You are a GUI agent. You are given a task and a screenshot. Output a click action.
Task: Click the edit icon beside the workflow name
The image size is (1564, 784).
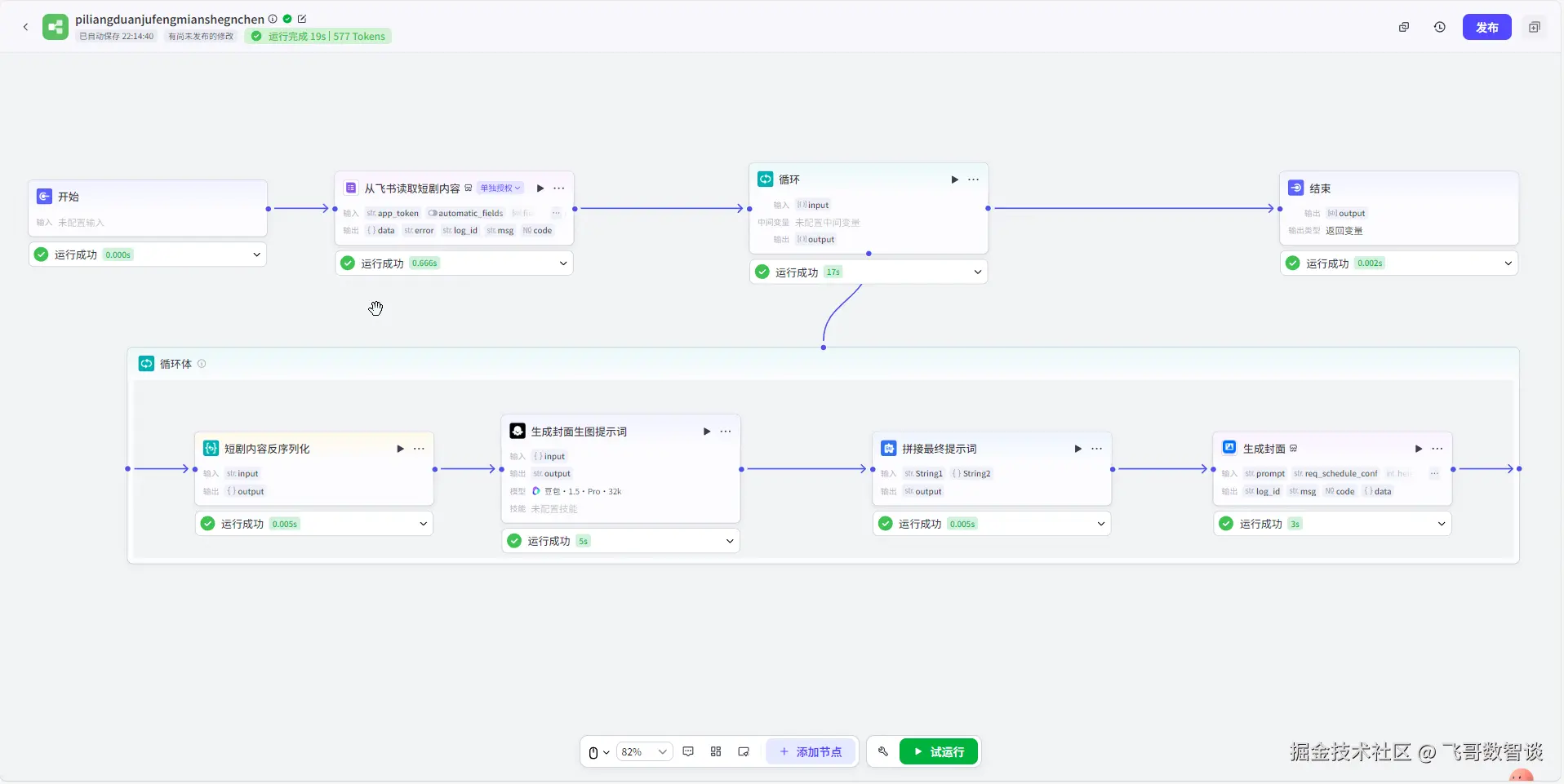point(302,19)
